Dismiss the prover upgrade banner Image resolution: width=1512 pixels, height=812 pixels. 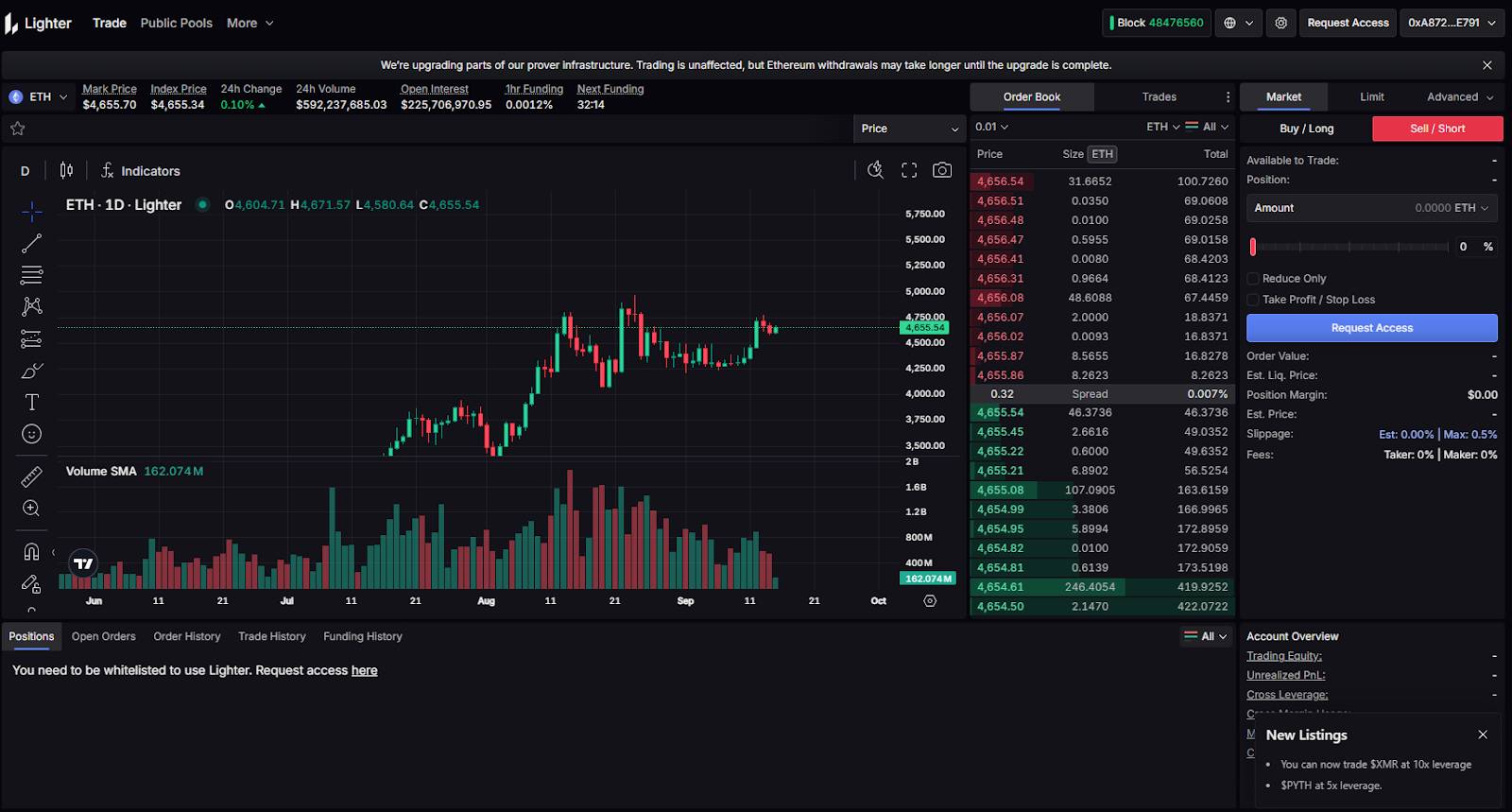(x=1487, y=65)
